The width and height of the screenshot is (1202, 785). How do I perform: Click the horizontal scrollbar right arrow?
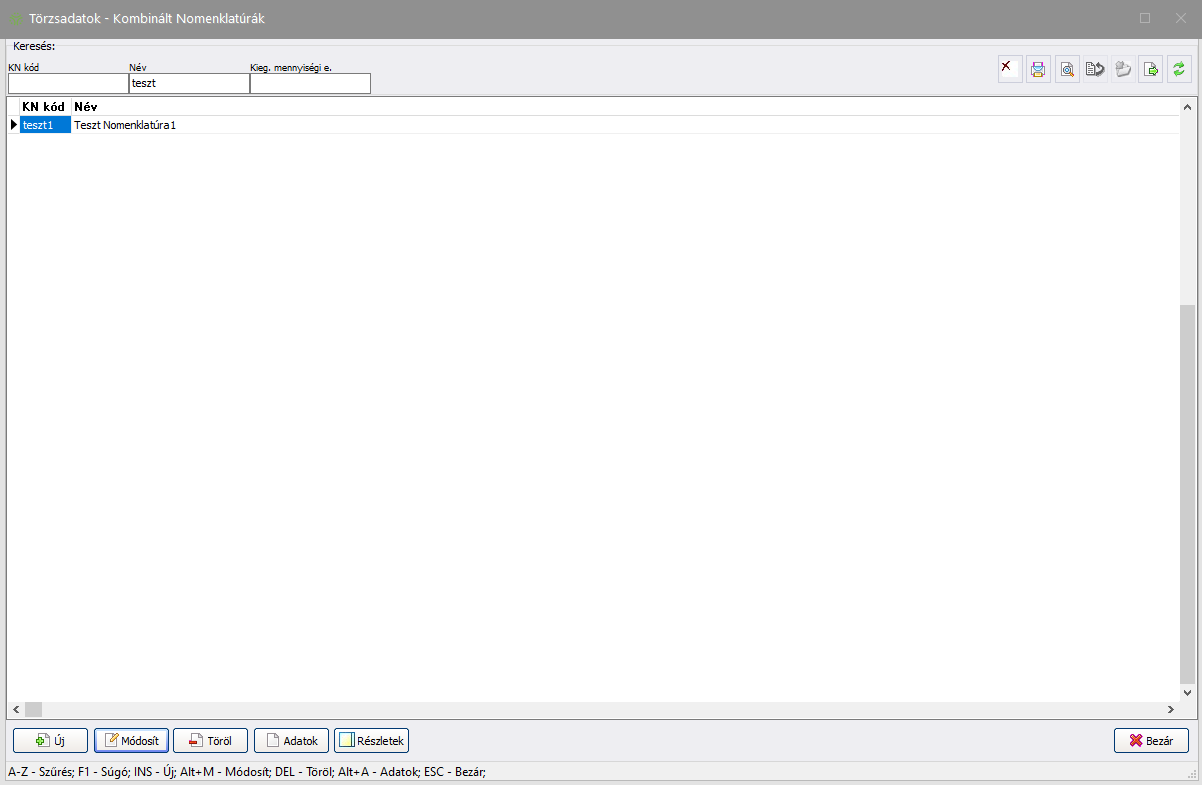tap(1170, 709)
